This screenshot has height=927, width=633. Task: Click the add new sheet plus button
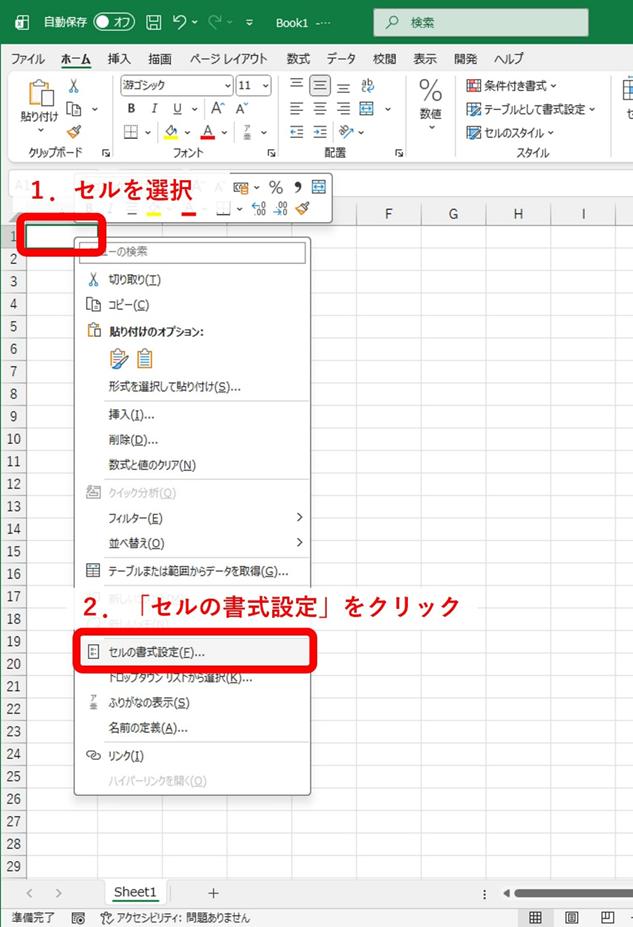213,892
